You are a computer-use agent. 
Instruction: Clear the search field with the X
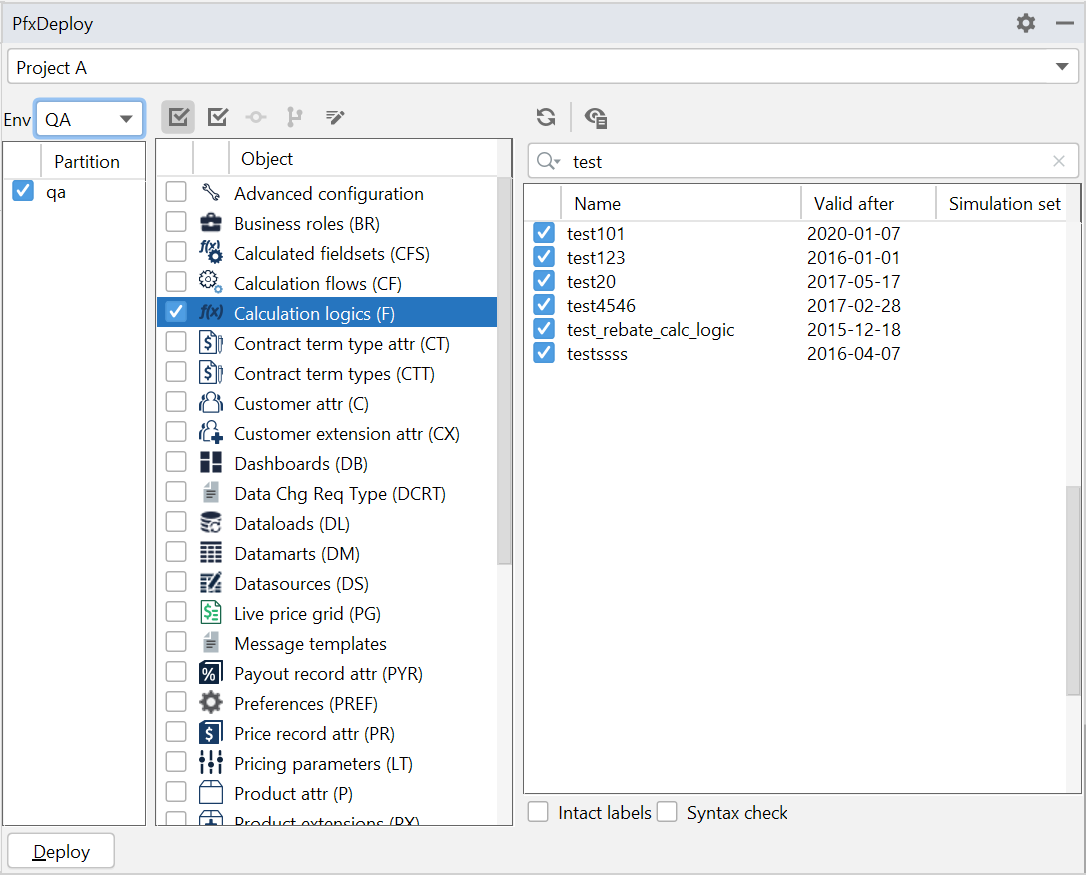point(1059,161)
